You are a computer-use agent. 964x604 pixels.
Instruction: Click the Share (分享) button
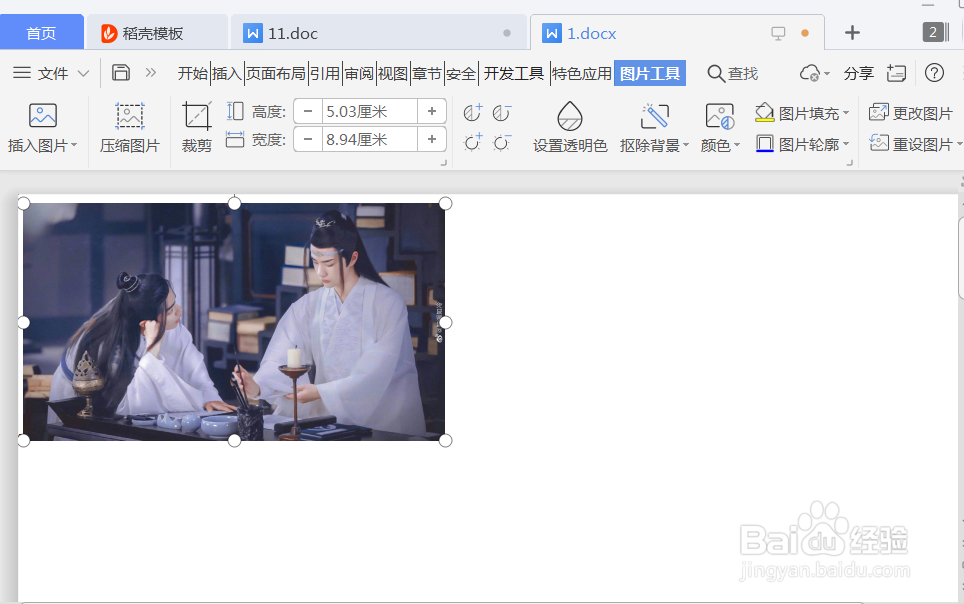point(858,74)
